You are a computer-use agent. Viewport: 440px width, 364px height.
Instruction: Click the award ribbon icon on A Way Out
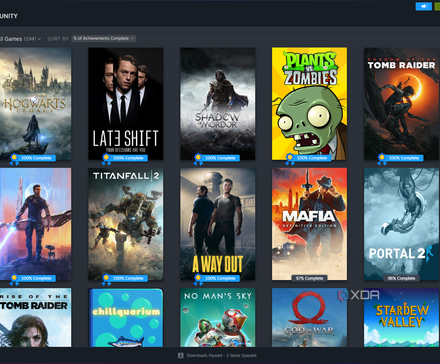(x=198, y=280)
